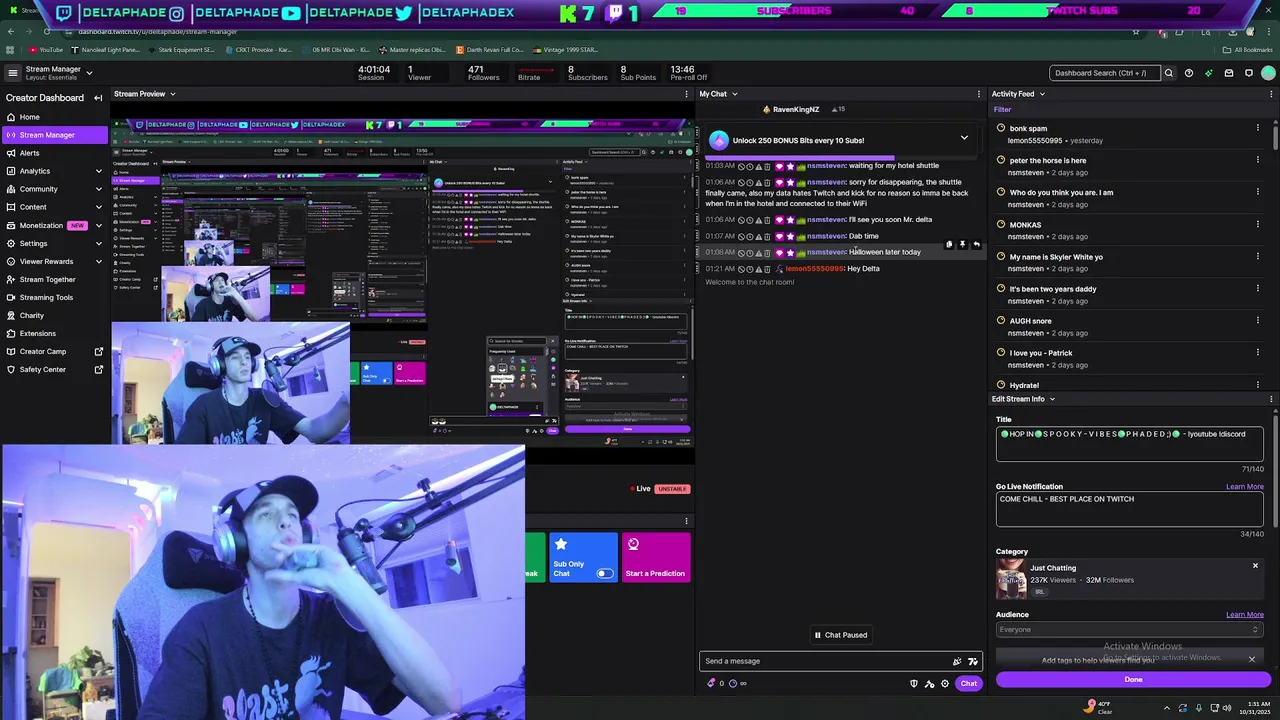Open Quick Actions panel three-dot menu
Viewport: 1280px width, 720px height.
tap(686, 521)
